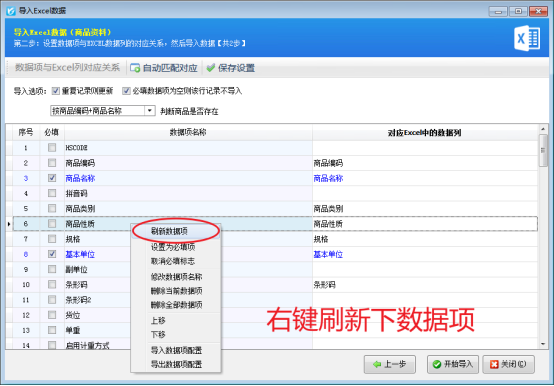Click the row indicator arrow beside row 6

pos(9,224)
